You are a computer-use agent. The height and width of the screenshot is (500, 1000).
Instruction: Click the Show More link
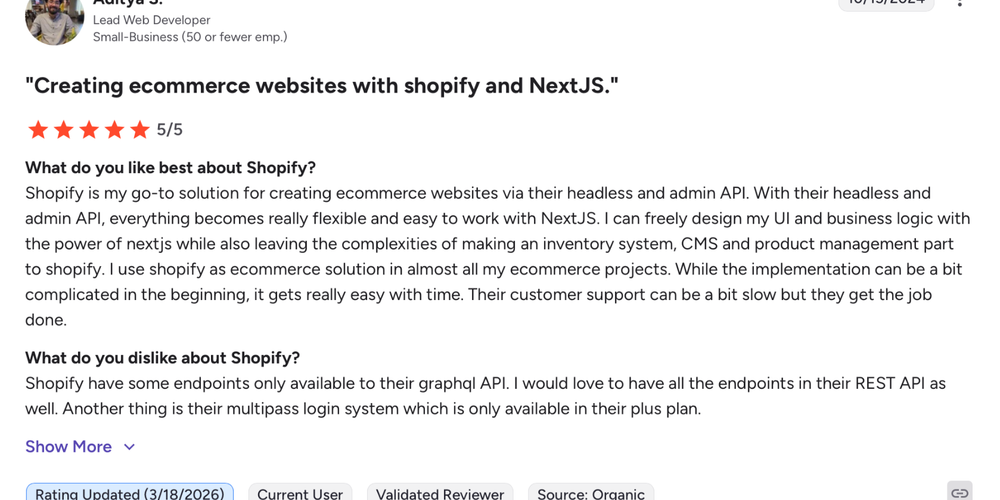pos(68,447)
